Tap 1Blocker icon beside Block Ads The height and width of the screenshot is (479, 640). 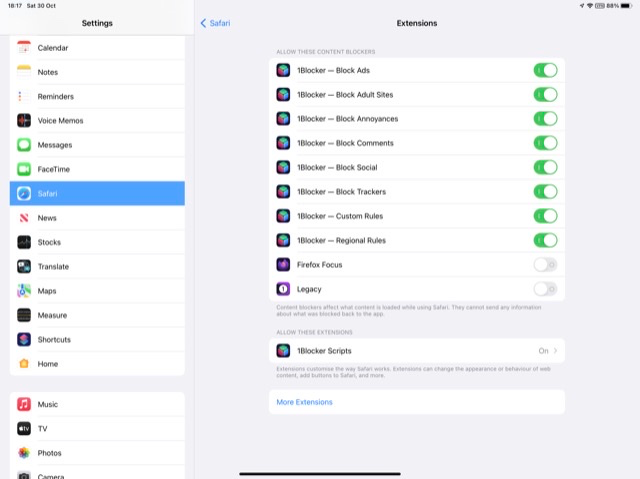[x=283, y=70]
